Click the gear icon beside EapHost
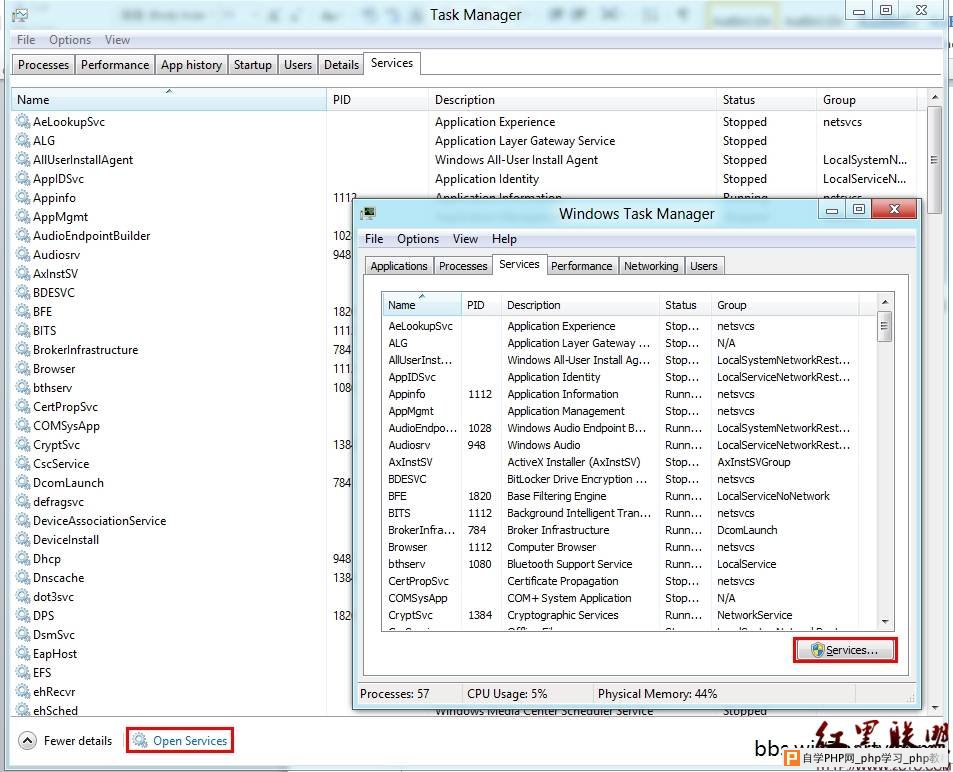 [x=23, y=653]
